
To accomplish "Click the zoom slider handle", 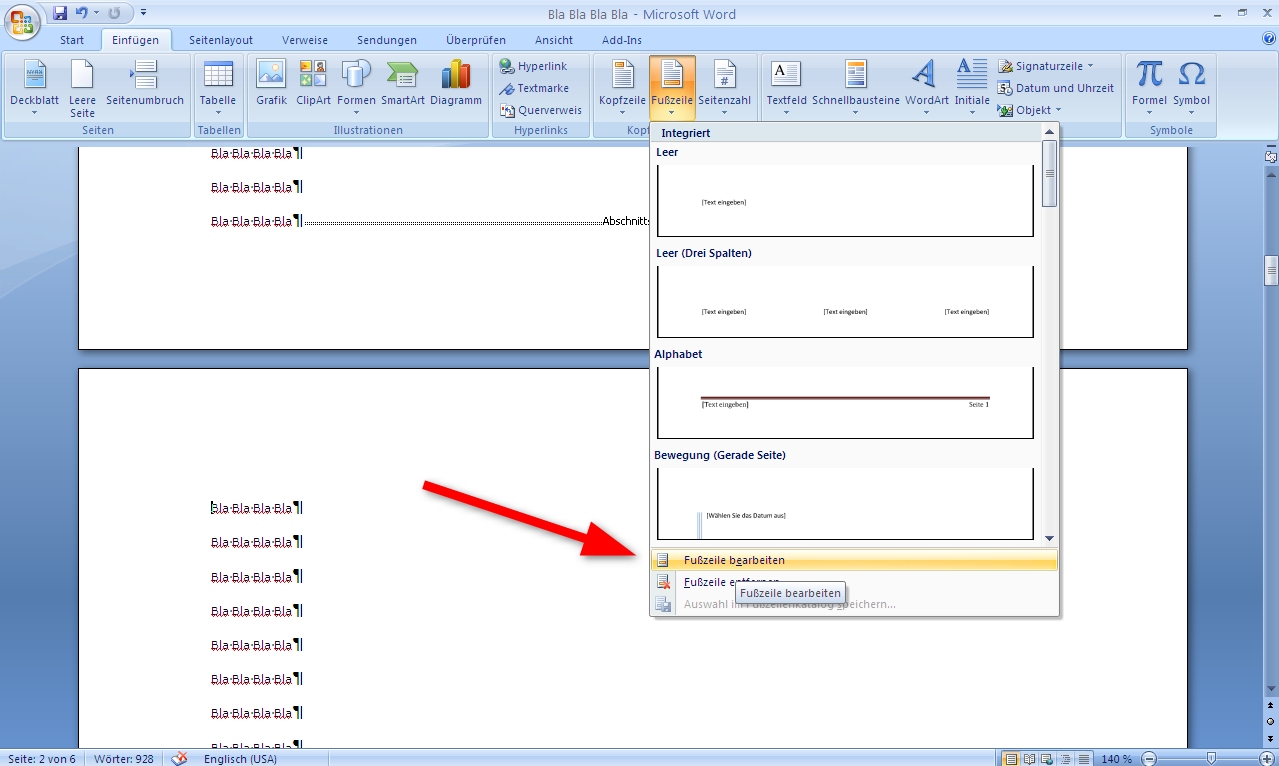I will 1211,759.
